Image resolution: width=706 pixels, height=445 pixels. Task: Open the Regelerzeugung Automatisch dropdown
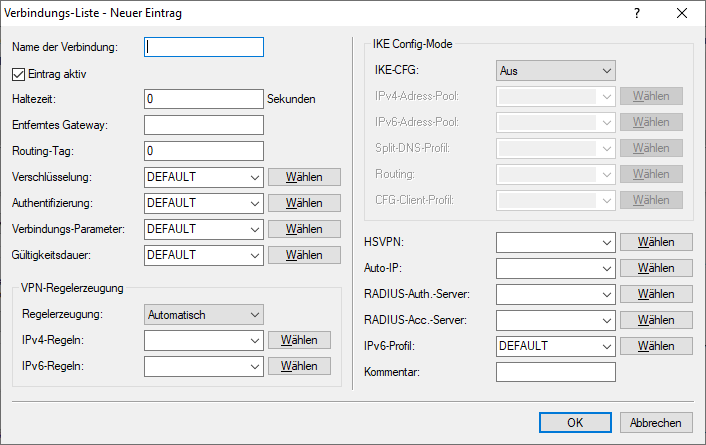click(x=203, y=315)
